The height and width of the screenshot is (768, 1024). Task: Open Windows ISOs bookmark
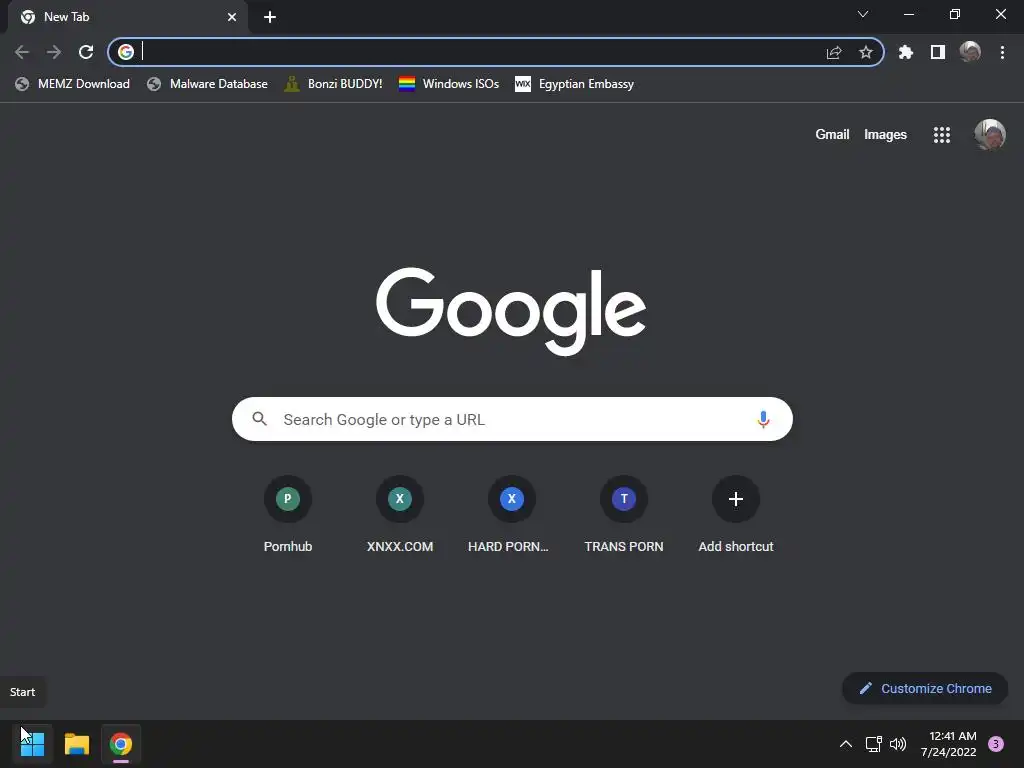449,84
